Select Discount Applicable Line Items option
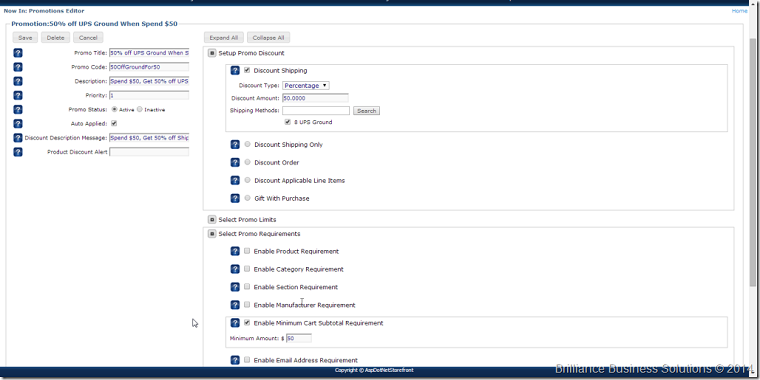The height and width of the screenshot is (380, 760). 248,180
